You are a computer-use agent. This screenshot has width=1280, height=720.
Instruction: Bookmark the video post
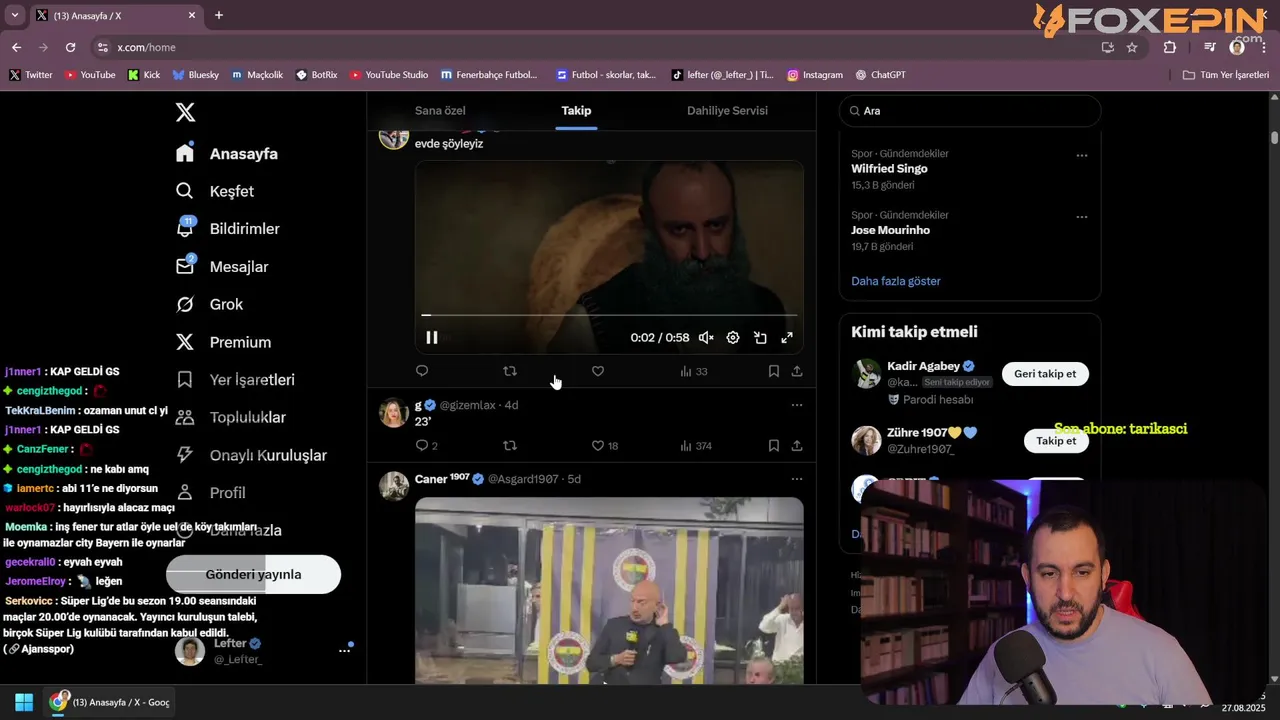pos(774,371)
